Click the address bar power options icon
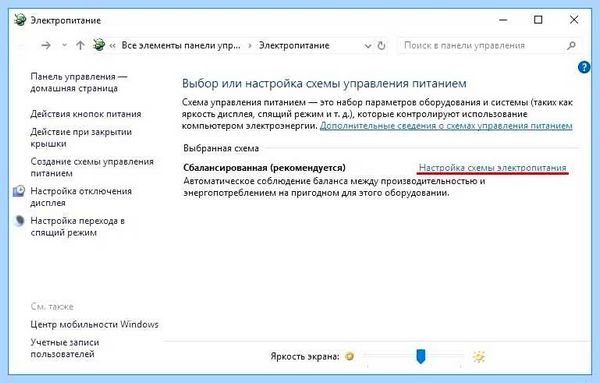The height and width of the screenshot is (383, 600). pyautogui.click(x=99, y=45)
